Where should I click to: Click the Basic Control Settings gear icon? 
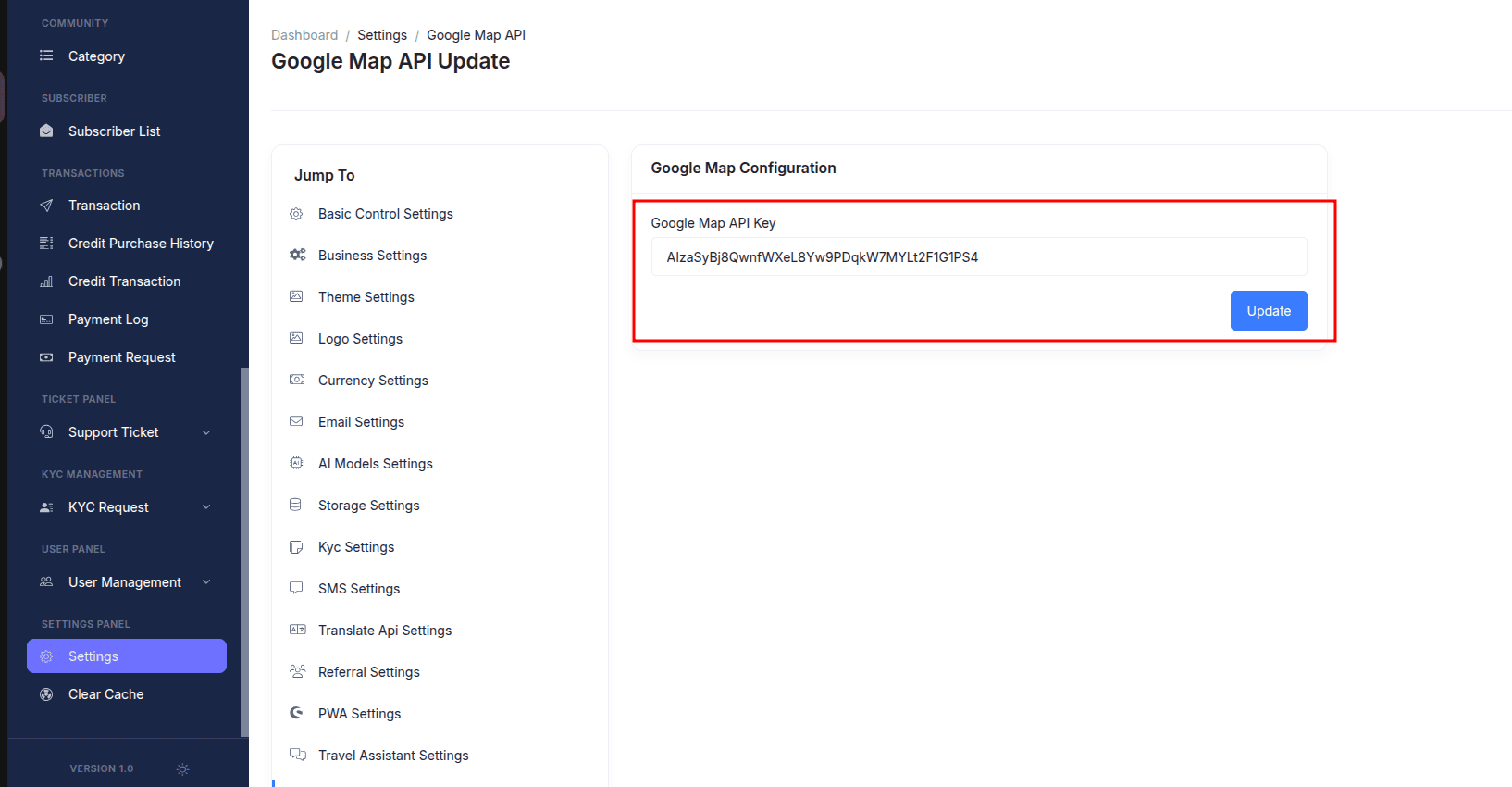click(x=296, y=214)
